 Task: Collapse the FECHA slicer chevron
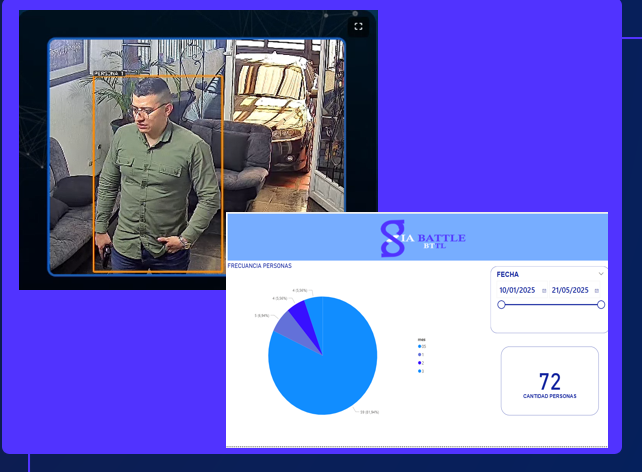601,274
